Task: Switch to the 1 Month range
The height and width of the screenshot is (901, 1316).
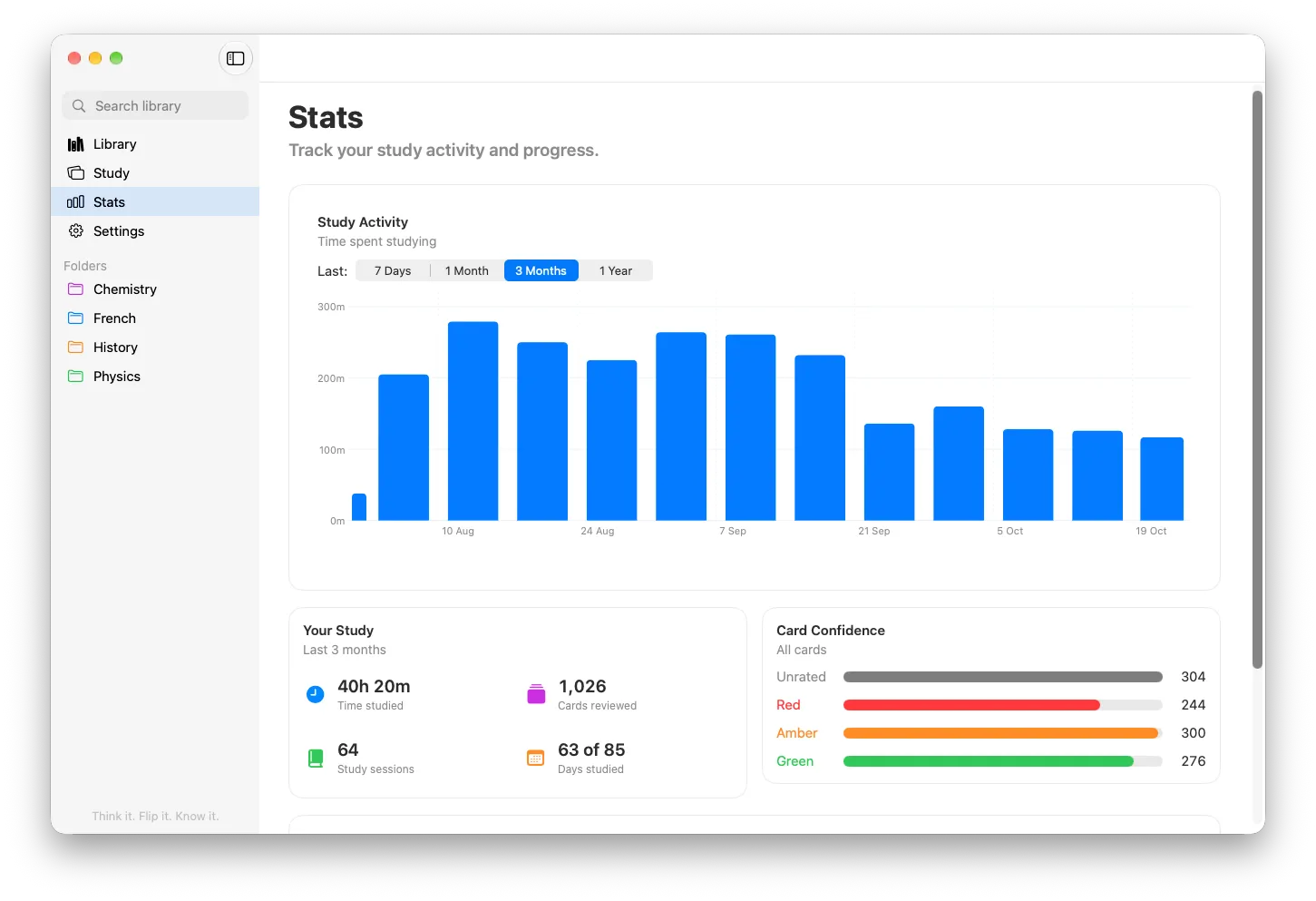Action: coord(467,270)
